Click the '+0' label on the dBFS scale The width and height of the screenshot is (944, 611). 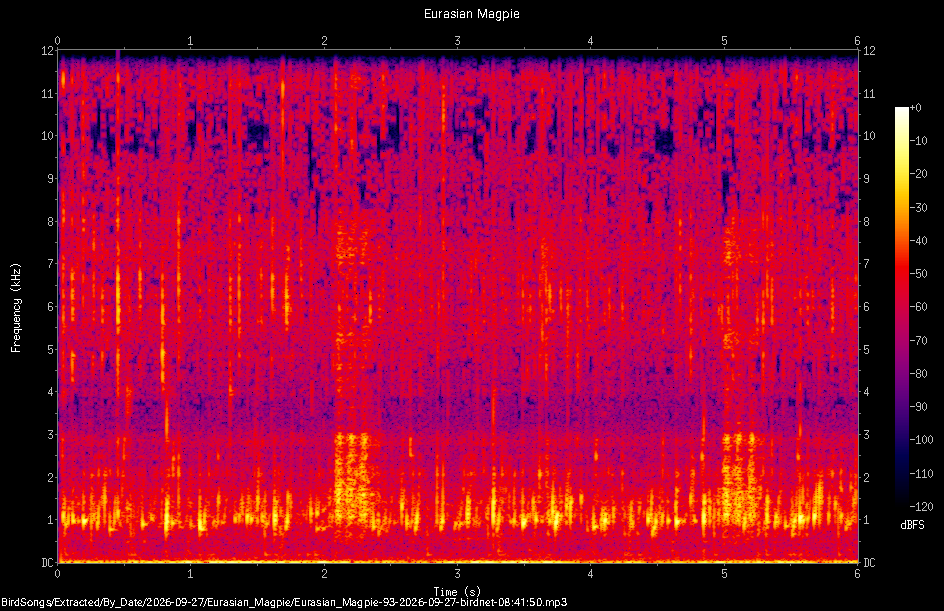(x=915, y=108)
